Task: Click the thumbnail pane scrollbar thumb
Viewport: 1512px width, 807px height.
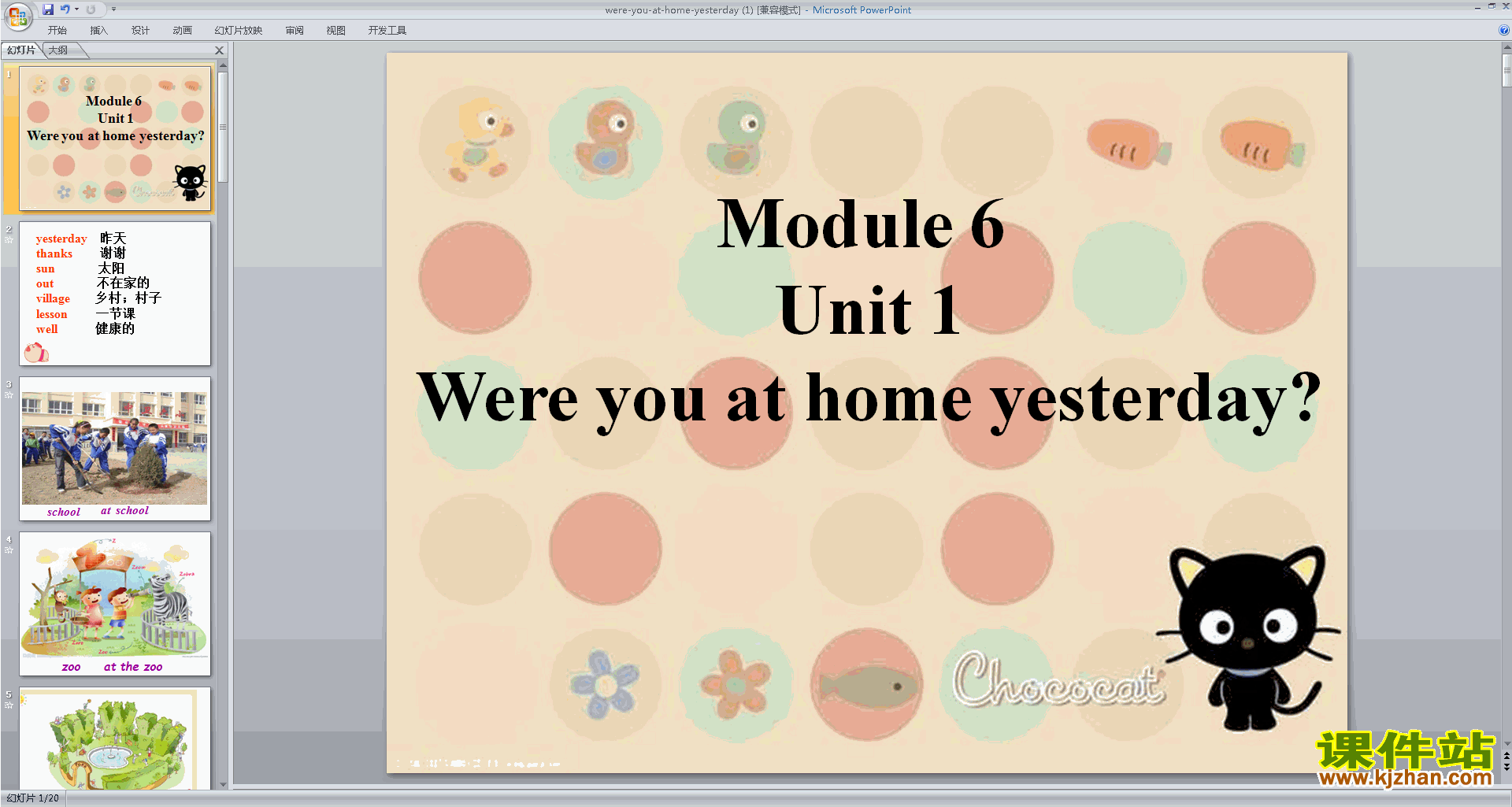Action: (223, 127)
